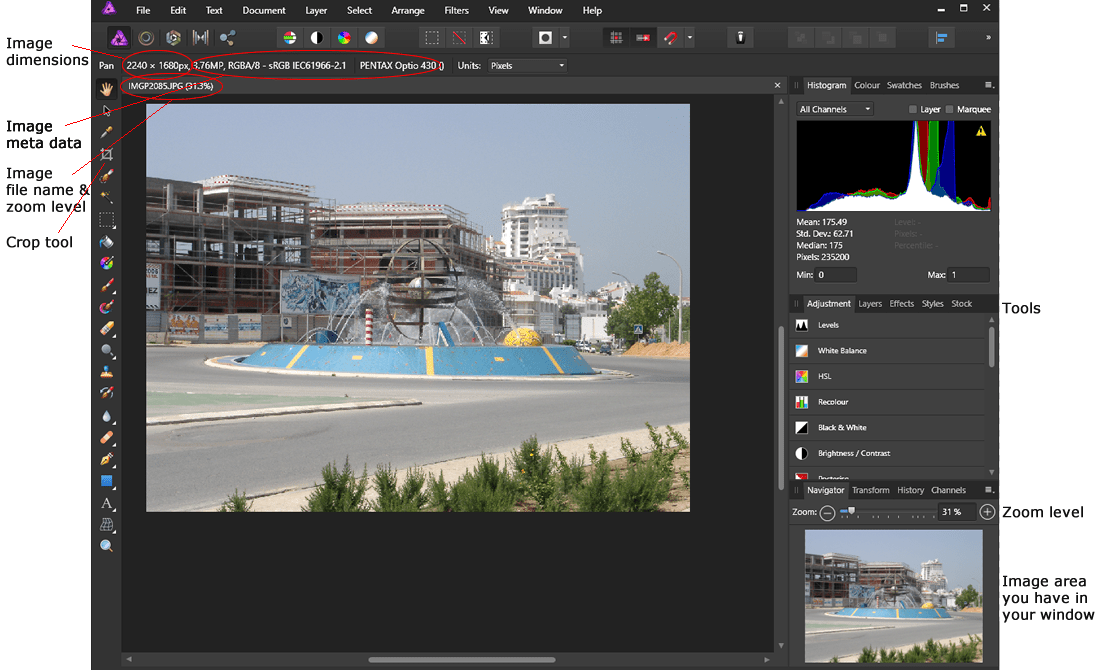Screen dimensions: 1100x670
Task: Open the Snapping options dropdown arrow
Action: click(690, 38)
